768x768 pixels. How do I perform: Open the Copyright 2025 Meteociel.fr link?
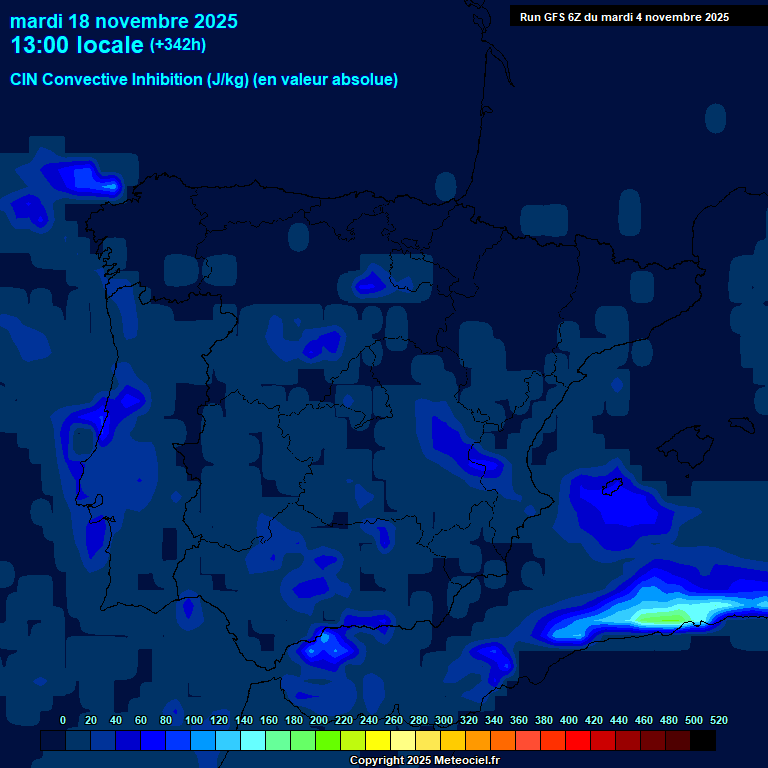pos(424,761)
